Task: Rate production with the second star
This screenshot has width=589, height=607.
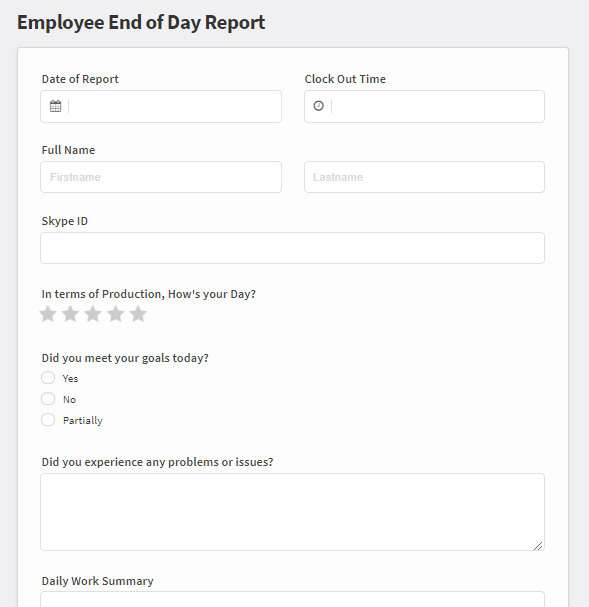Action: [70, 314]
